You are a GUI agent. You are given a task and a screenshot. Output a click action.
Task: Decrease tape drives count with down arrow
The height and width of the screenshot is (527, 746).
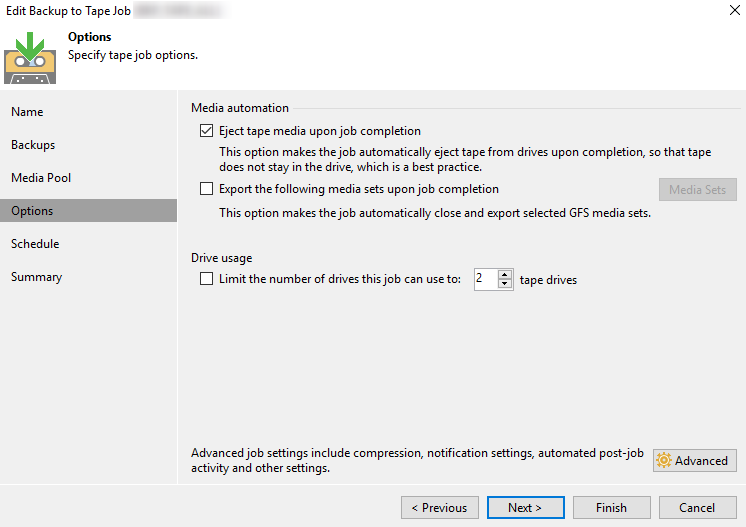[x=505, y=285]
